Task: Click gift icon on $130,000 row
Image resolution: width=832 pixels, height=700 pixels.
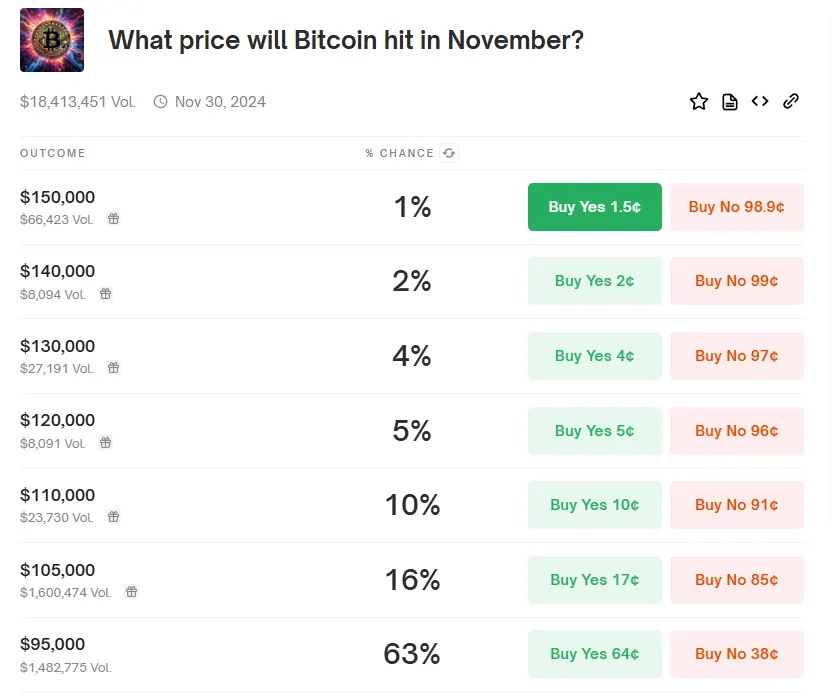Action: click(114, 368)
